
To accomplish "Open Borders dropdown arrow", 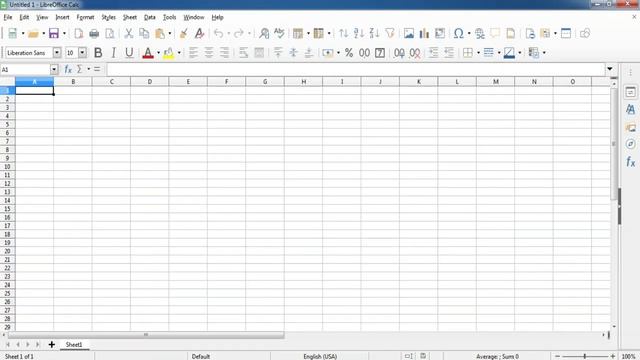I will point(478,53).
